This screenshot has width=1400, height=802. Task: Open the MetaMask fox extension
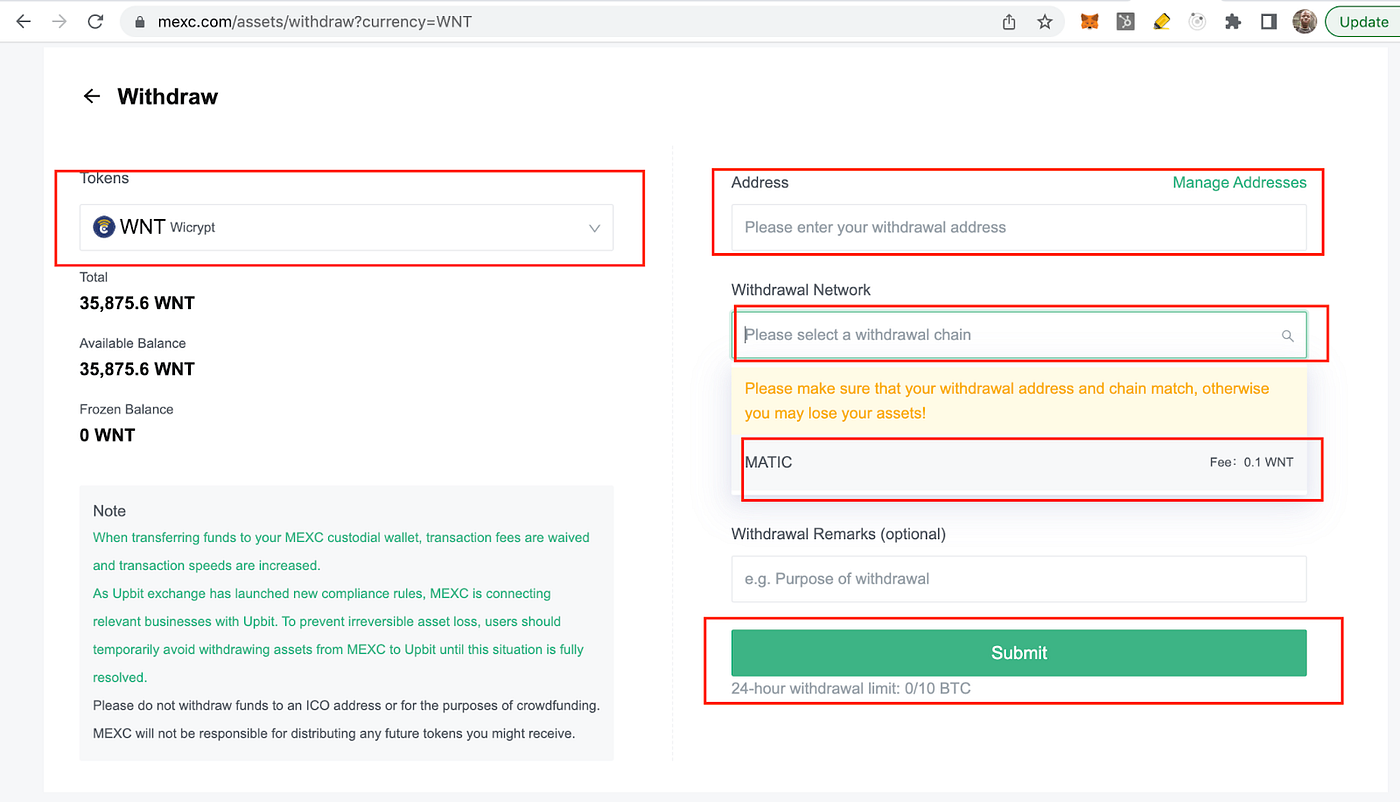1090,21
